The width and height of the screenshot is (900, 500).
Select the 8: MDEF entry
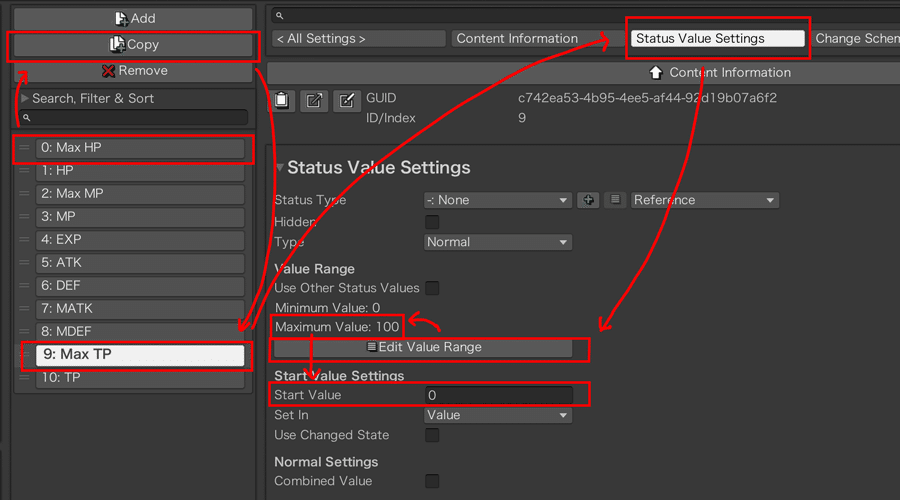pos(140,331)
